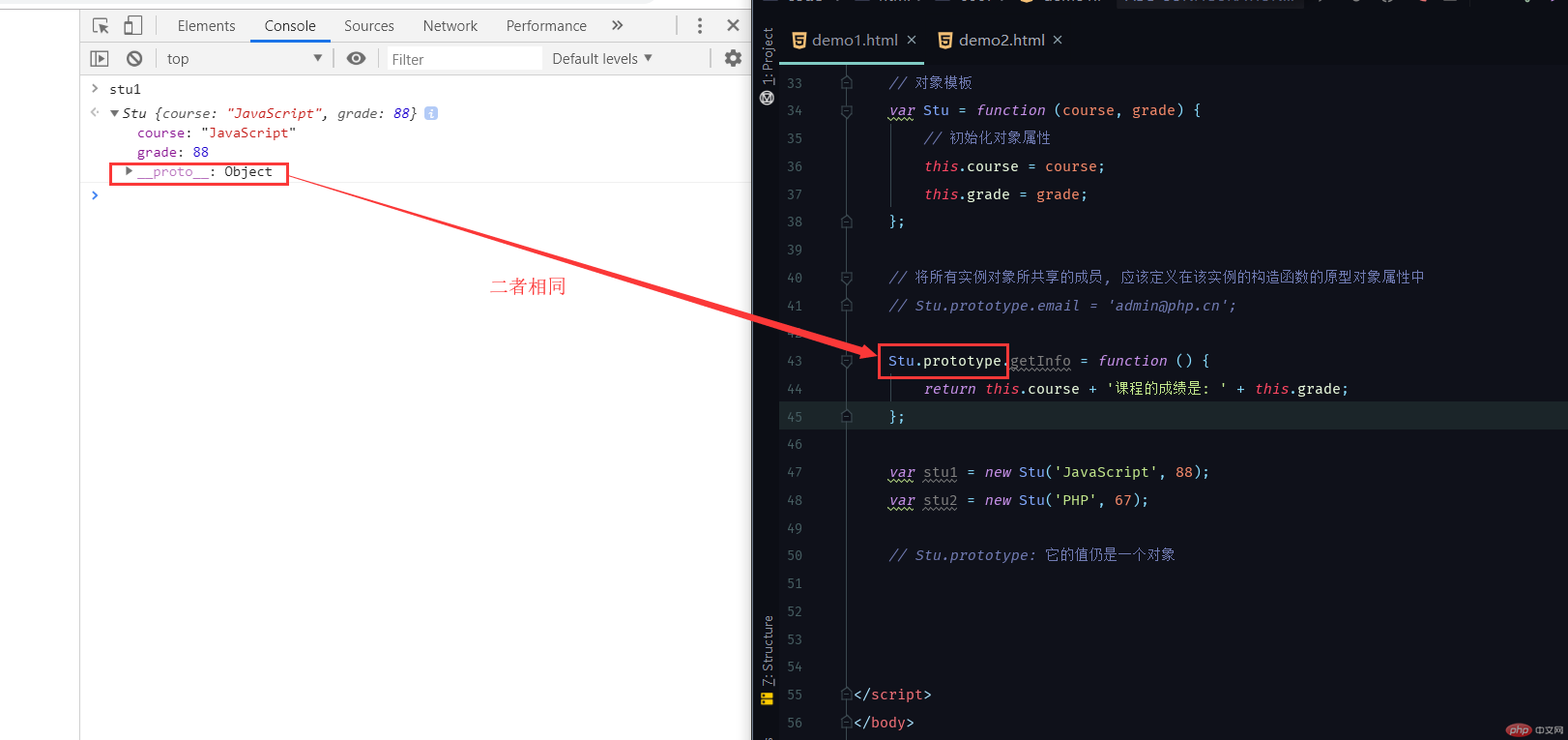Focus the console Filter input field
The width and height of the screenshot is (1568, 740).
(465, 59)
